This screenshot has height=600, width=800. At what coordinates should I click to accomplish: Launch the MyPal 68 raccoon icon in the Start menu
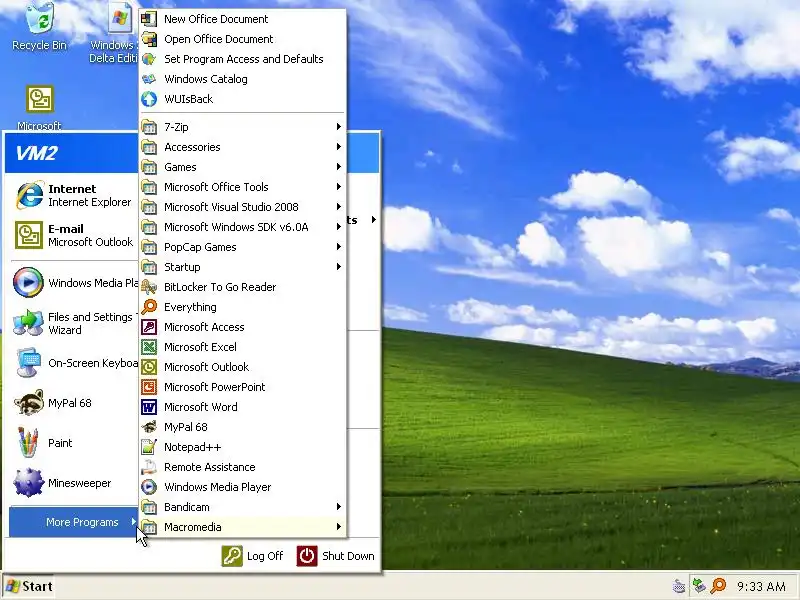pyautogui.click(x=29, y=403)
